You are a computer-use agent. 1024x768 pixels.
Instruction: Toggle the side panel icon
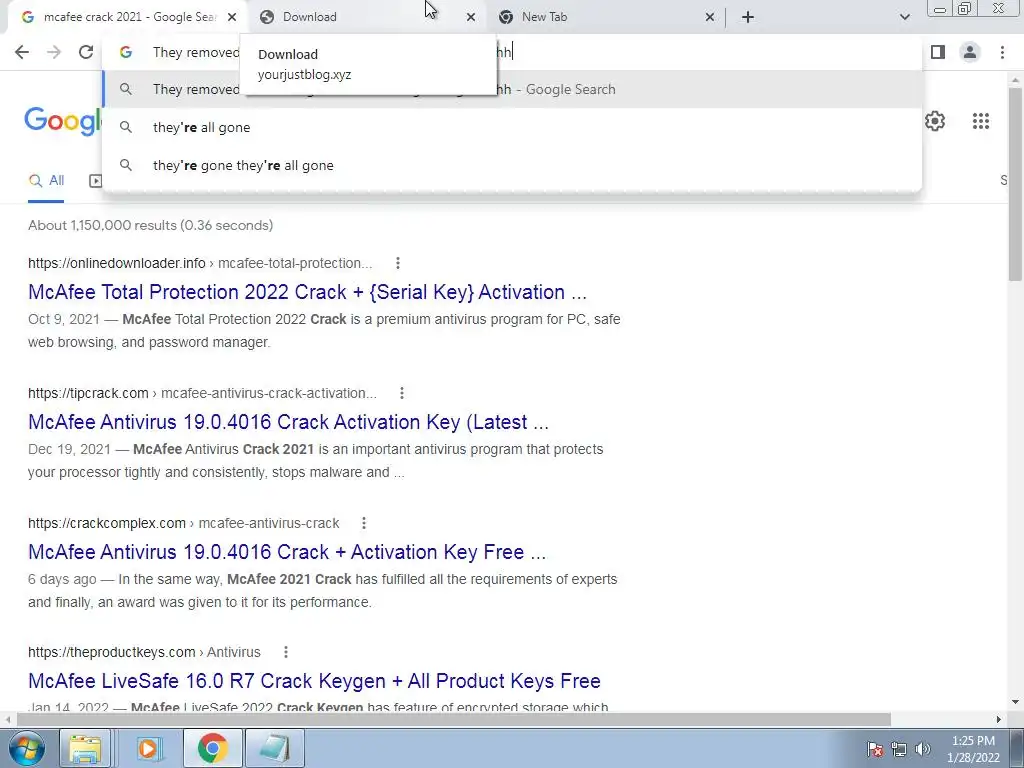[x=938, y=52]
